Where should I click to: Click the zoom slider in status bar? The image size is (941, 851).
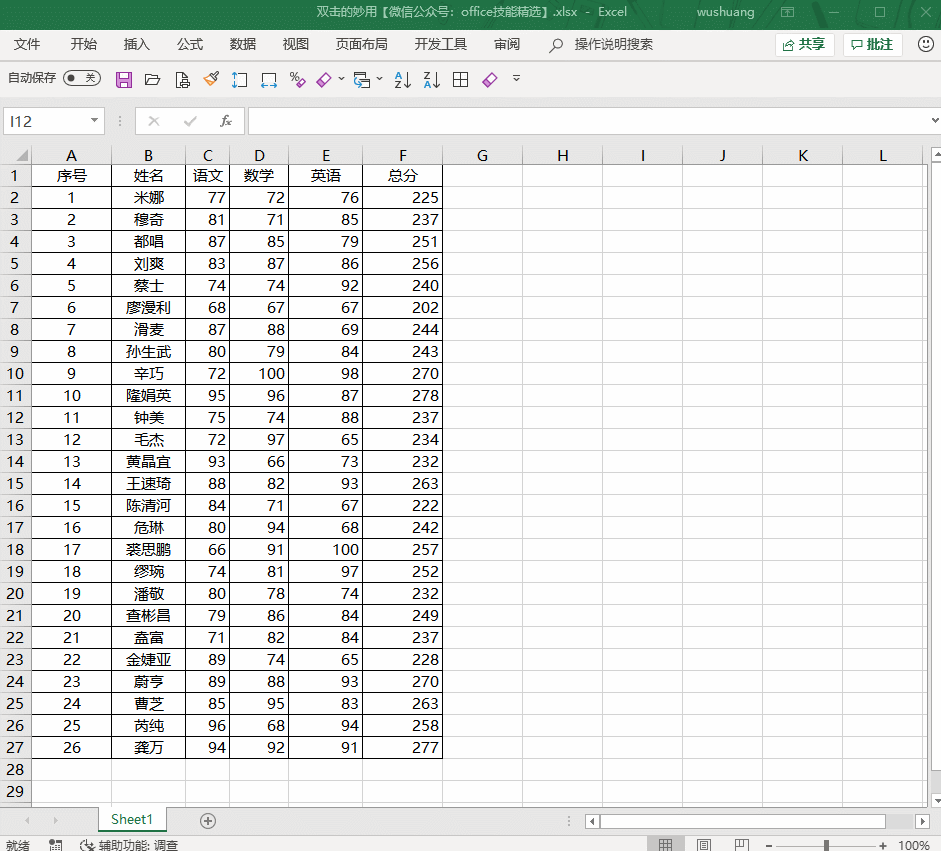[x=826, y=845]
